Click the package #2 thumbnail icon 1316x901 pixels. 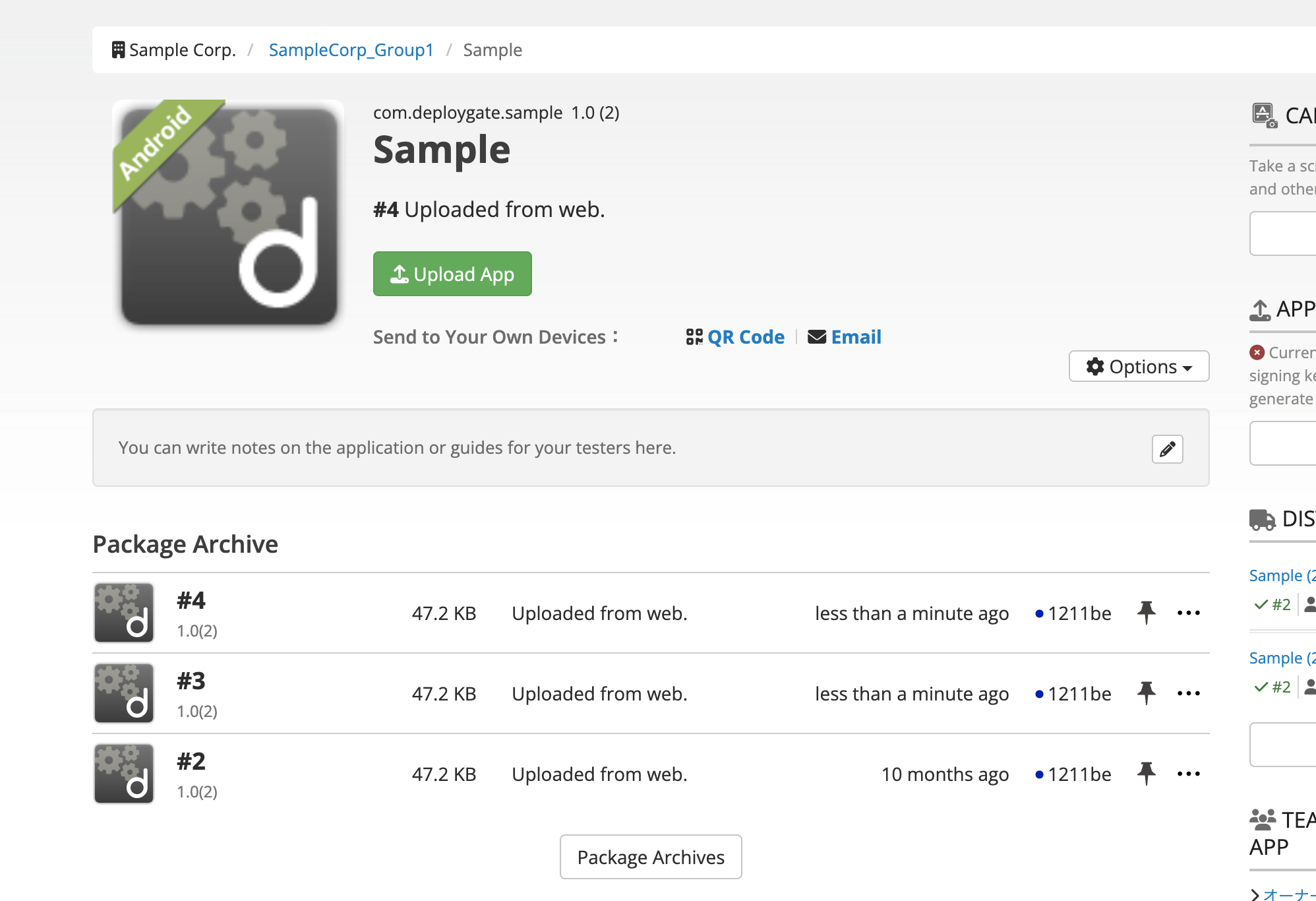(x=124, y=774)
